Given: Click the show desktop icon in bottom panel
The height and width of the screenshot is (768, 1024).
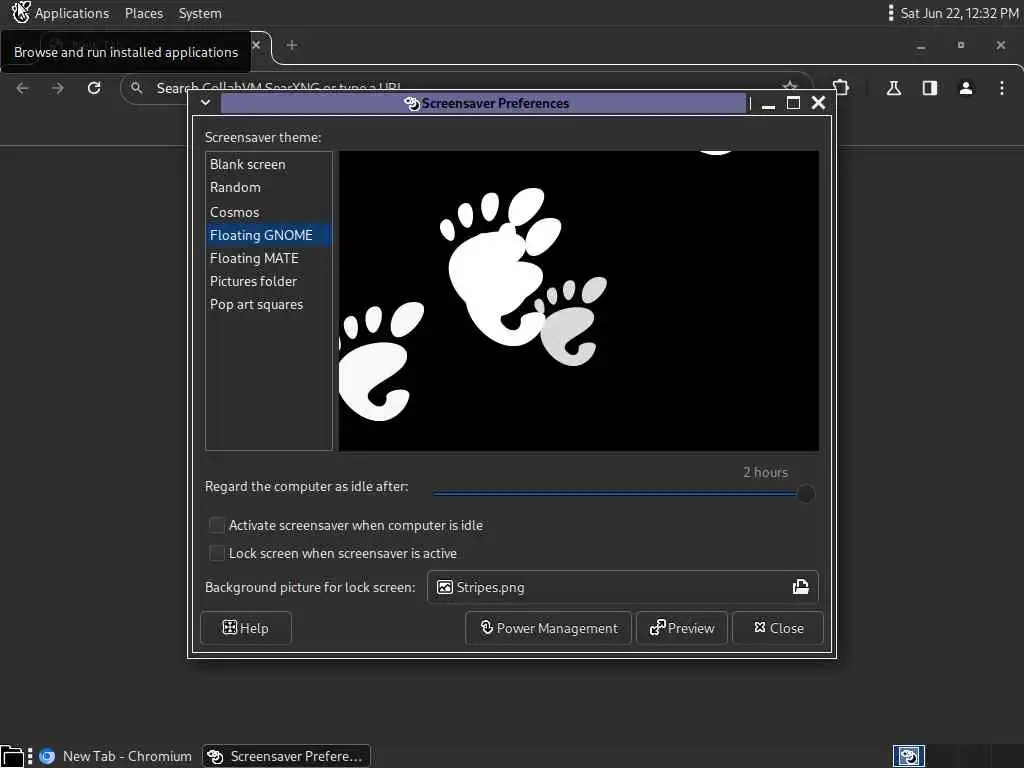Looking at the screenshot, I should [x=12, y=757].
